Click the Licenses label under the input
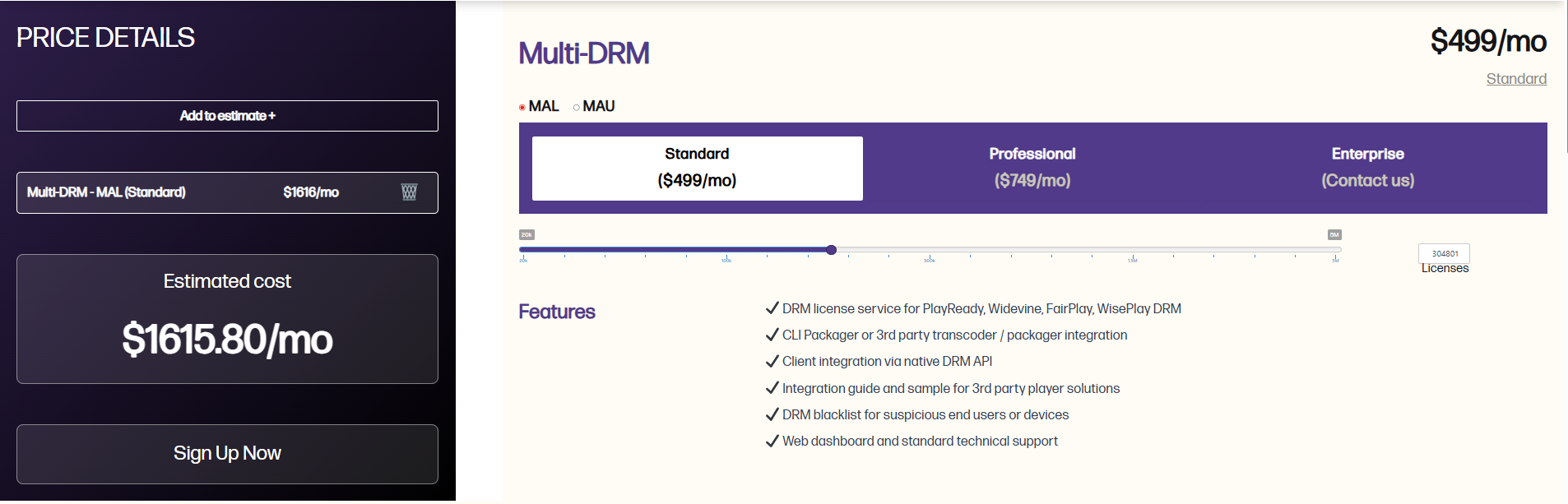Screen dimensions: 1568x504 pos(1445,268)
